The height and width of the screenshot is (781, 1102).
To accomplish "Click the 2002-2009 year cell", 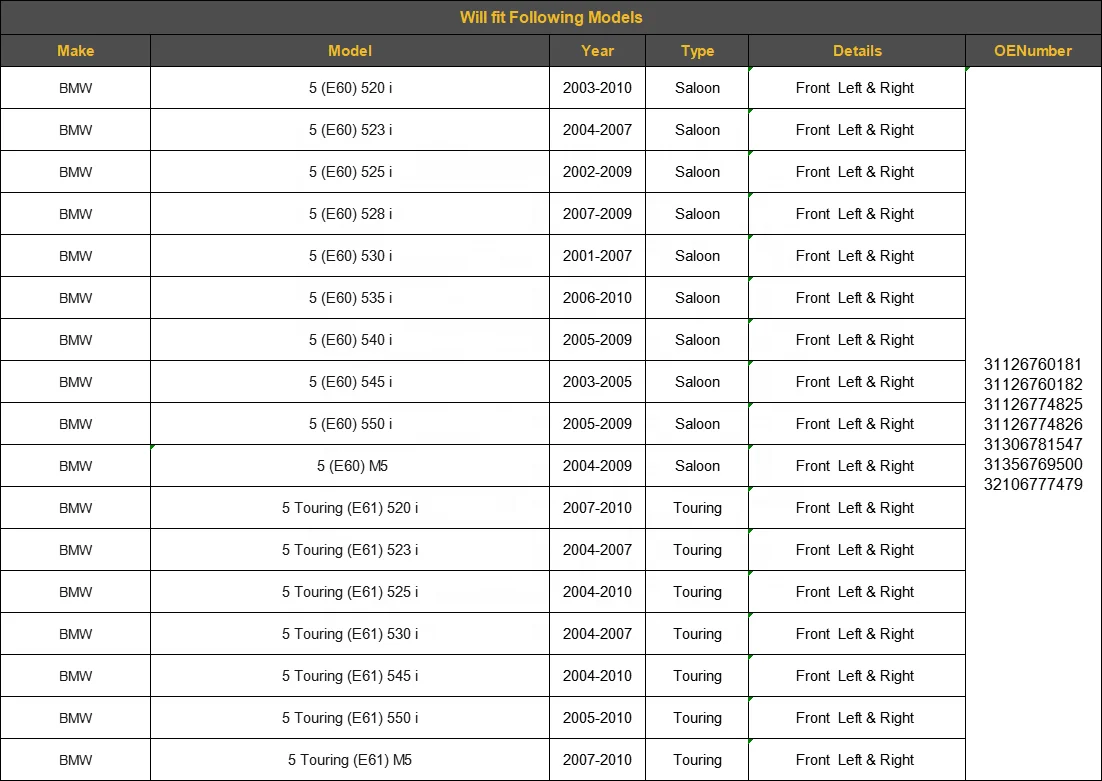I will point(597,172).
